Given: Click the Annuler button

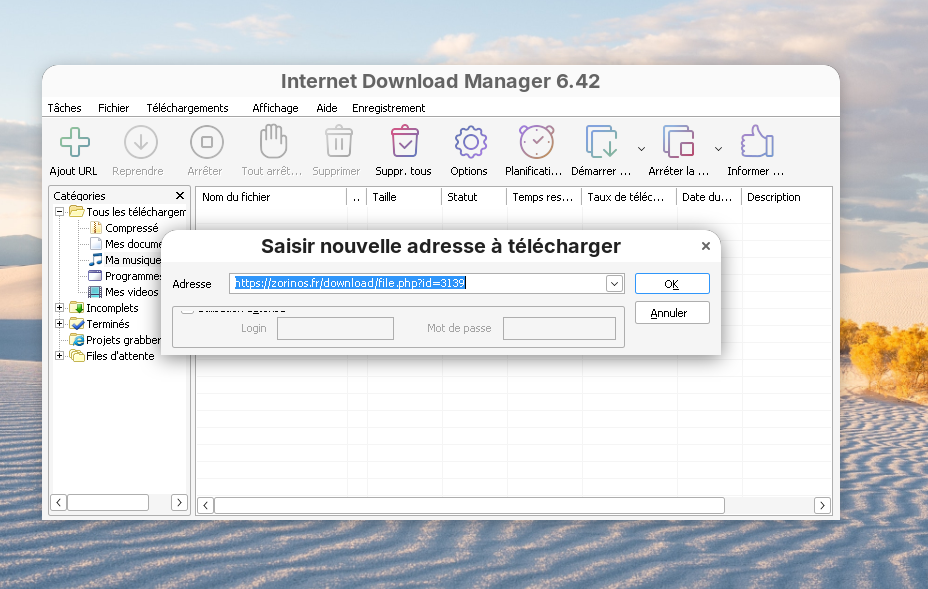Looking at the screenshot, I should (x=671, y=313).
